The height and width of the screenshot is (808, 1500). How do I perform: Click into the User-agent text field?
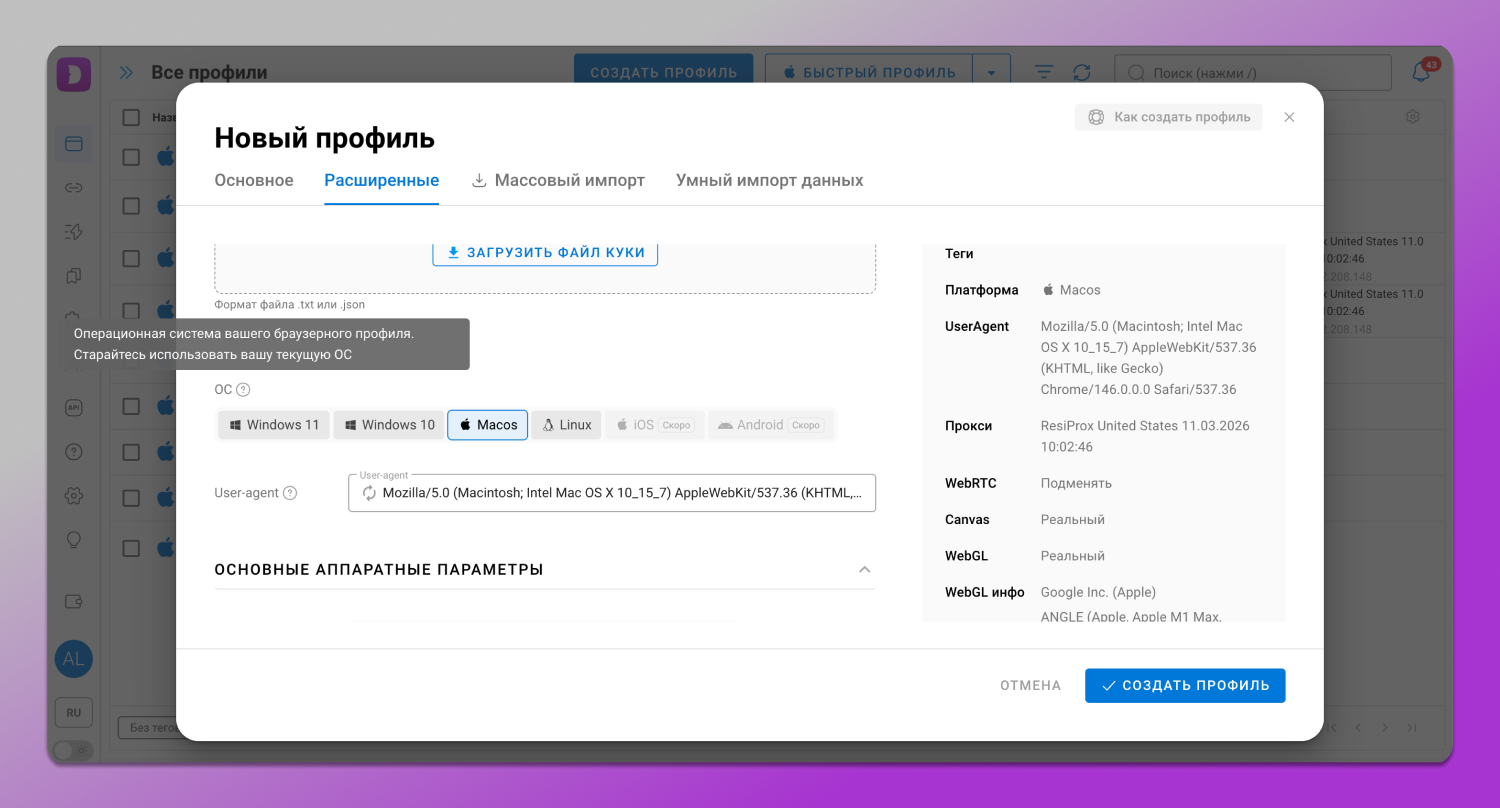620,493
